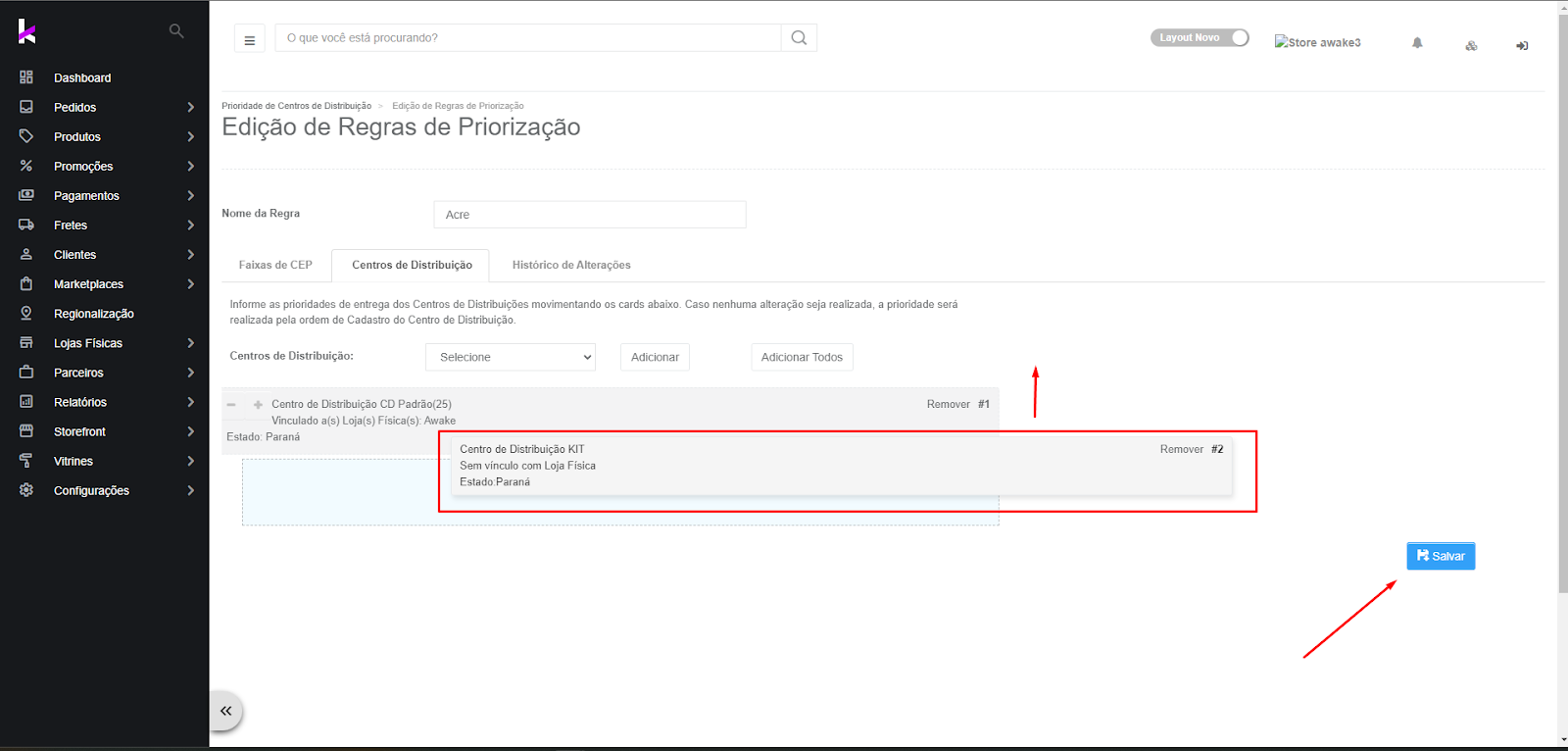
Task: Click the Parceiros briefcase icon
Action: 26,372
